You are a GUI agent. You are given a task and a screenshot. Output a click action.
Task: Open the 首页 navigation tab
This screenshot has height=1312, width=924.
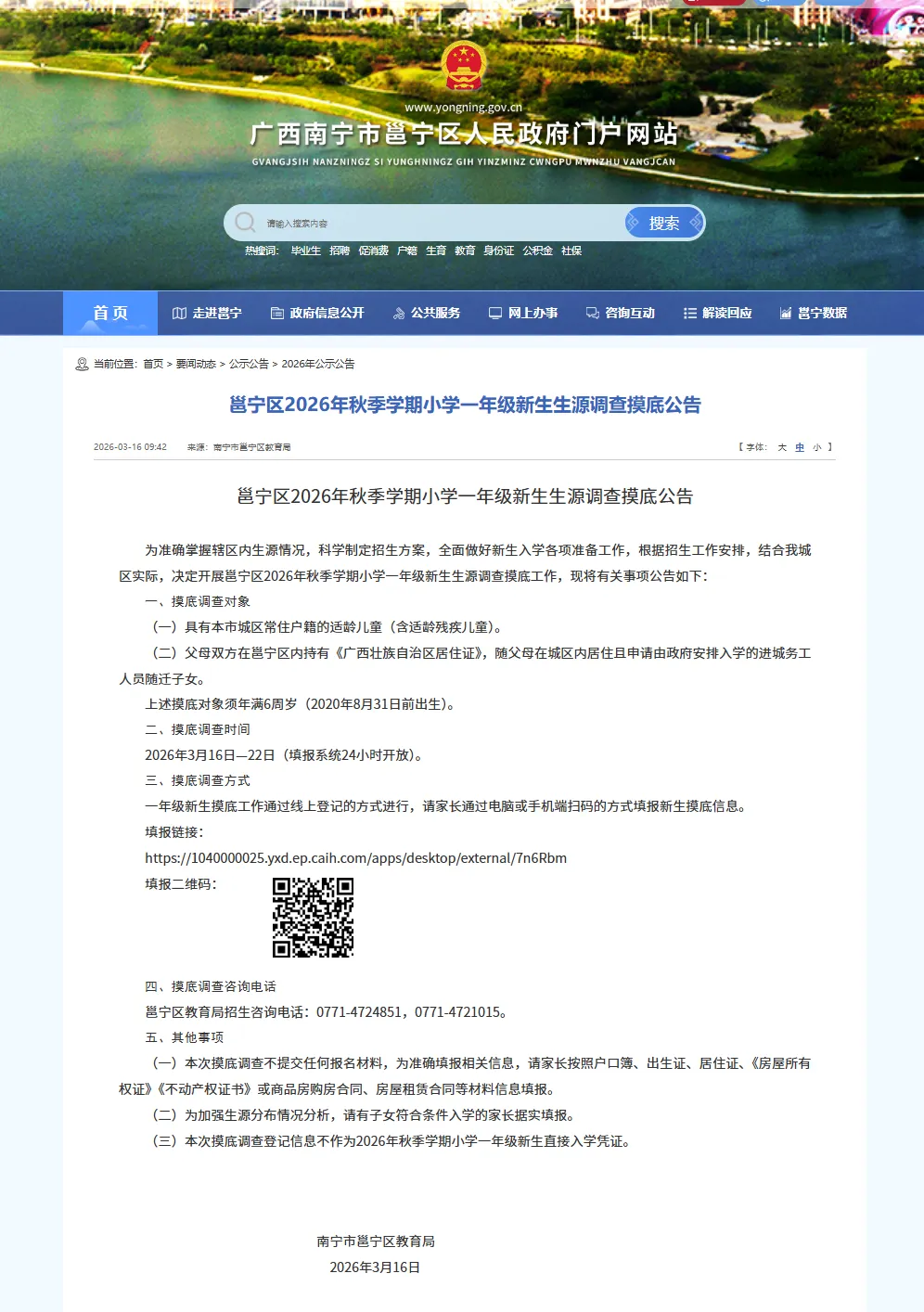coord(110,314)
